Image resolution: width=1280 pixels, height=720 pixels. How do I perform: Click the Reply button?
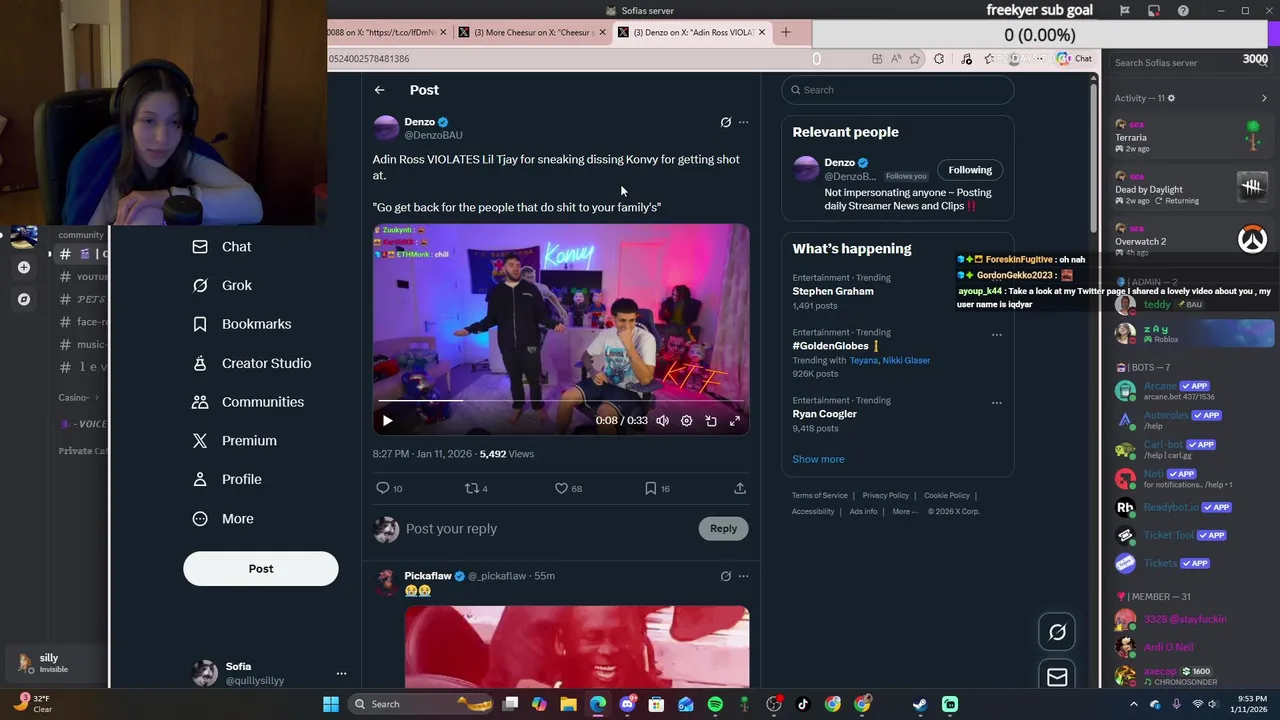pyautogui.click(x=723, y=529)
